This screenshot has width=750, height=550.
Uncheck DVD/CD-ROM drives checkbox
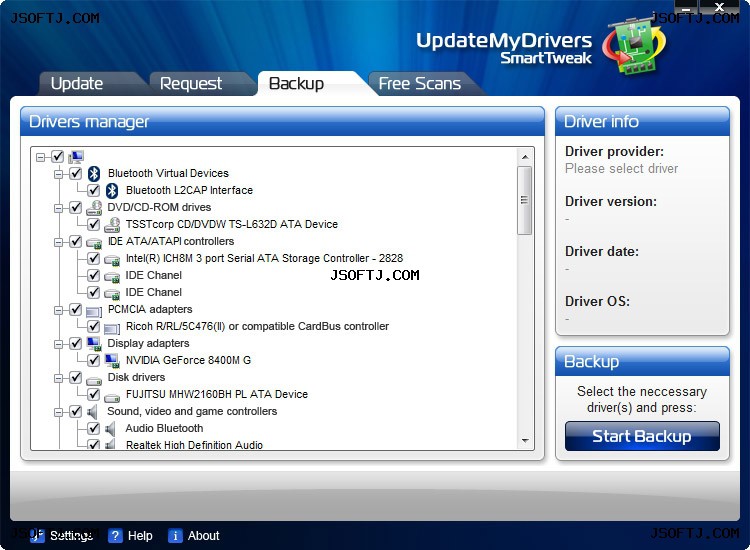[x=76, y=207]
